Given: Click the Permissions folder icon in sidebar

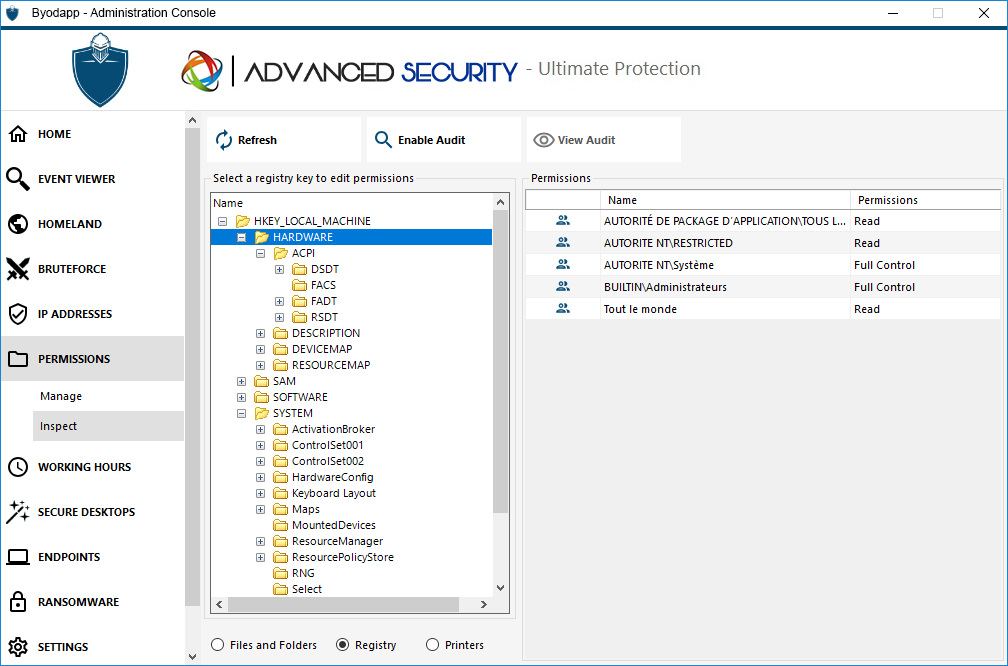Looking at the screenshot, I should [x=18, y=359].
